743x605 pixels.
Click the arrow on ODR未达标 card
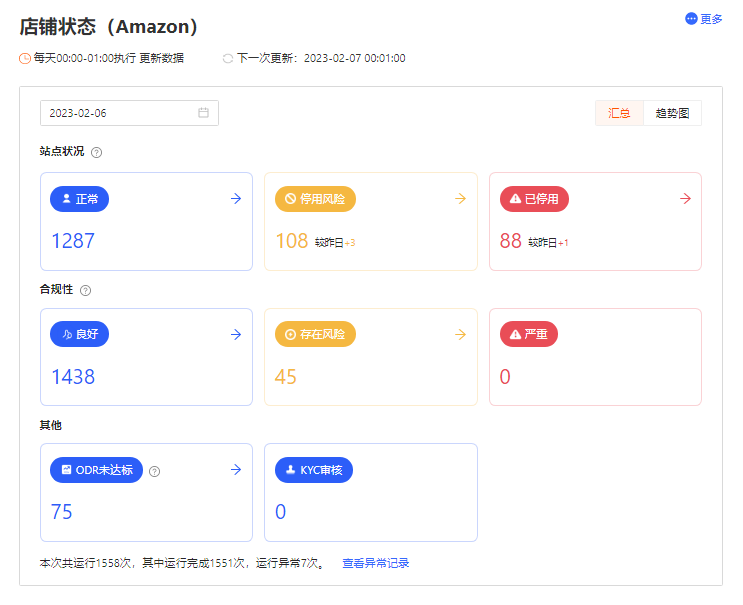coord(236,470)
